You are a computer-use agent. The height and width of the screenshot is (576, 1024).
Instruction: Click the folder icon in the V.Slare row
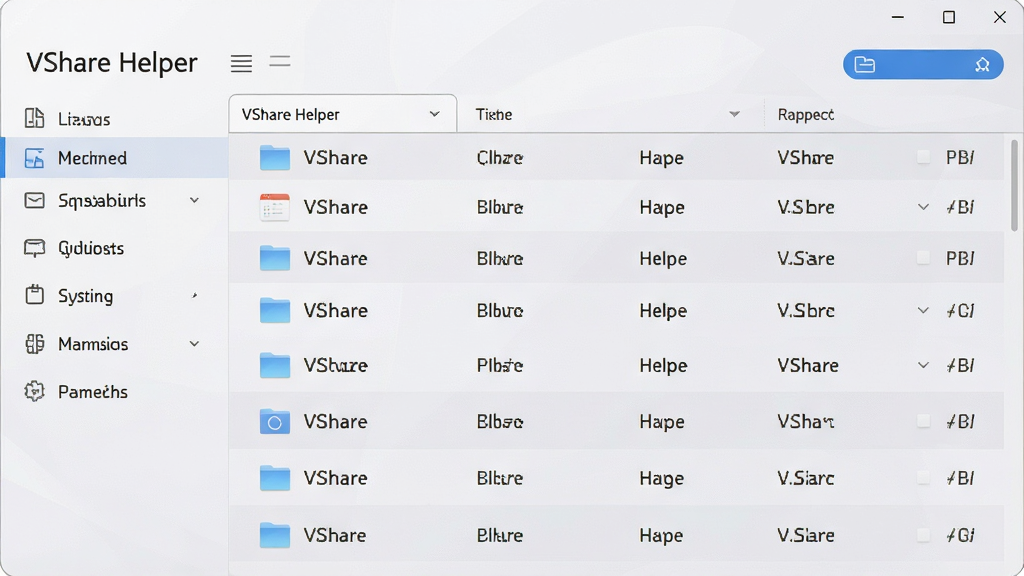[x=274, y=535]
